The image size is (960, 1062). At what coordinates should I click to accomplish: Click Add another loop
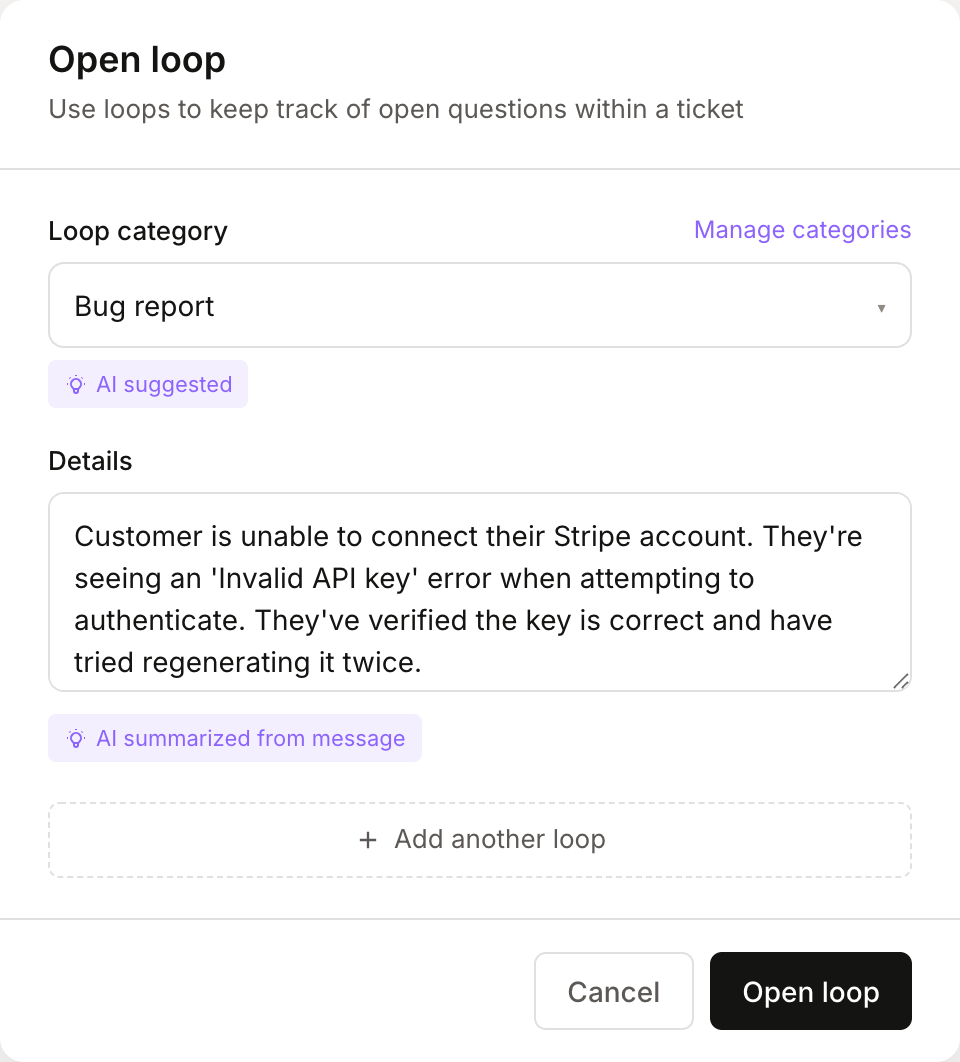(480, 840)
